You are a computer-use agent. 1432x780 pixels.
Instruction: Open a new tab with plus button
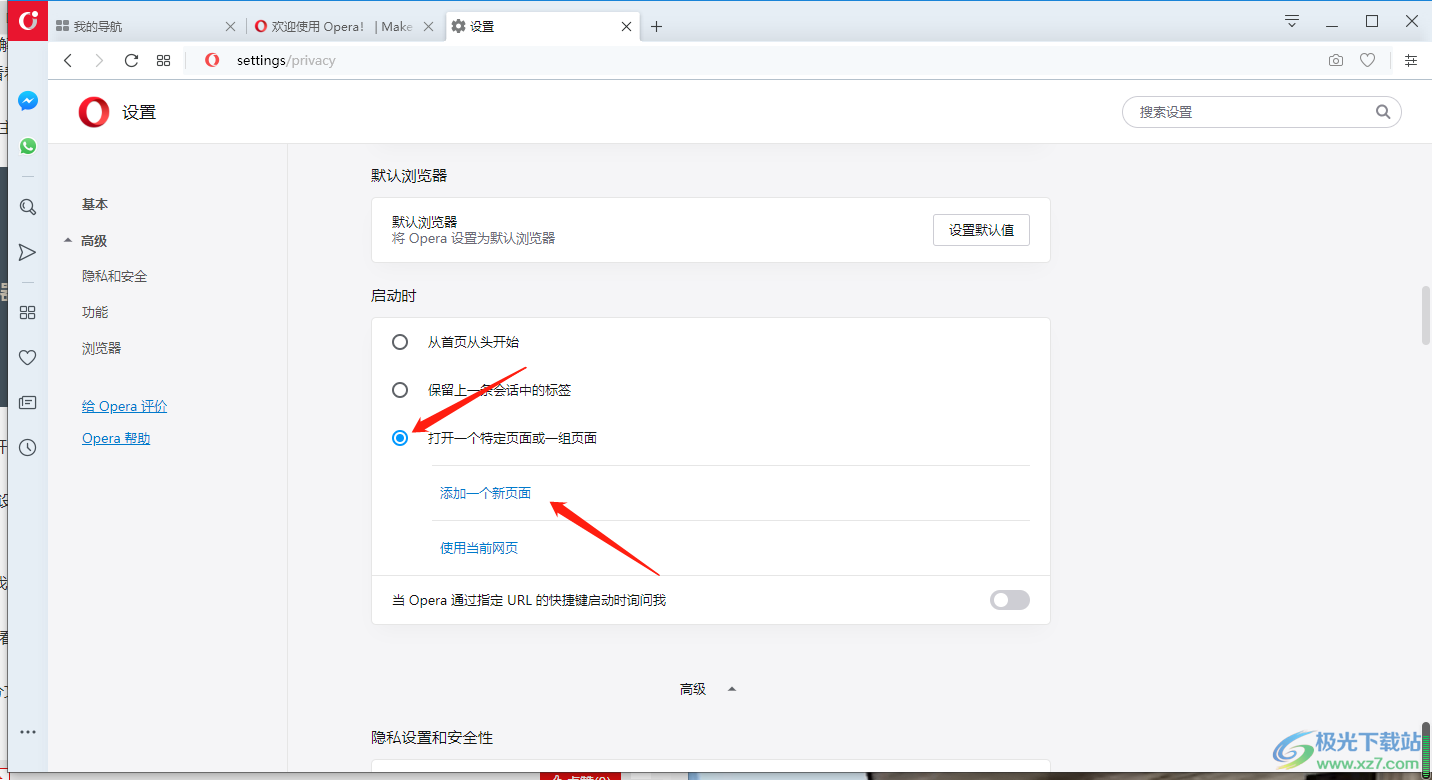click(x=656, y=27)
